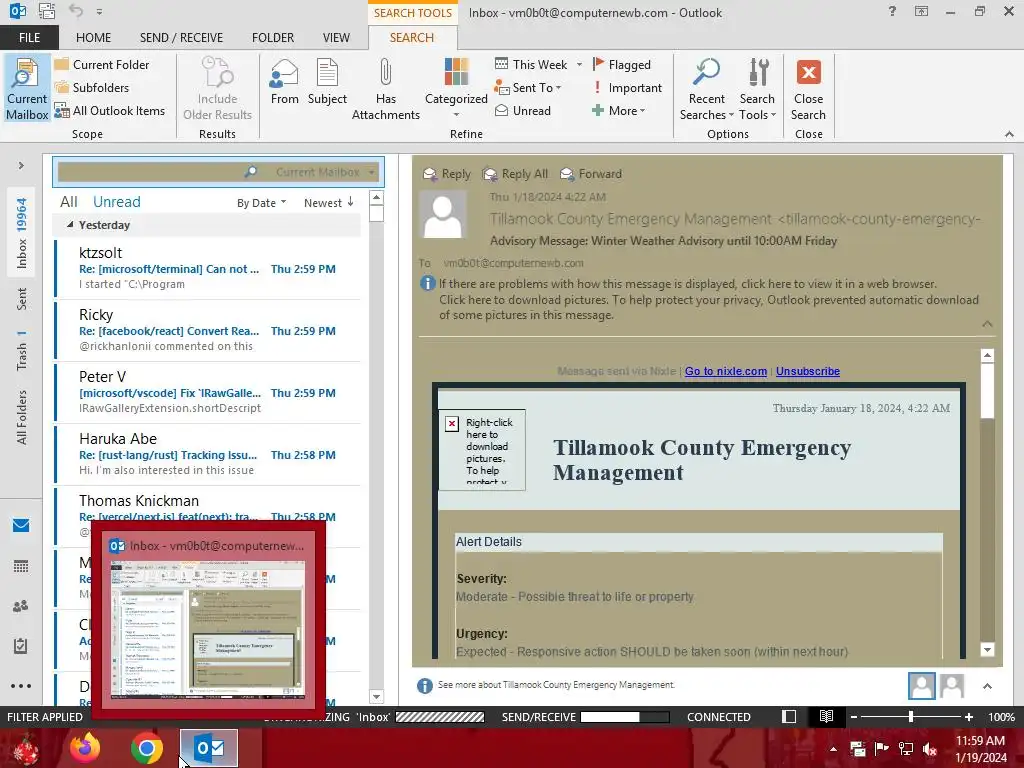Open more navigation options ellipsis
Viewport: 1024px width, 768px height.
[21, 686]
